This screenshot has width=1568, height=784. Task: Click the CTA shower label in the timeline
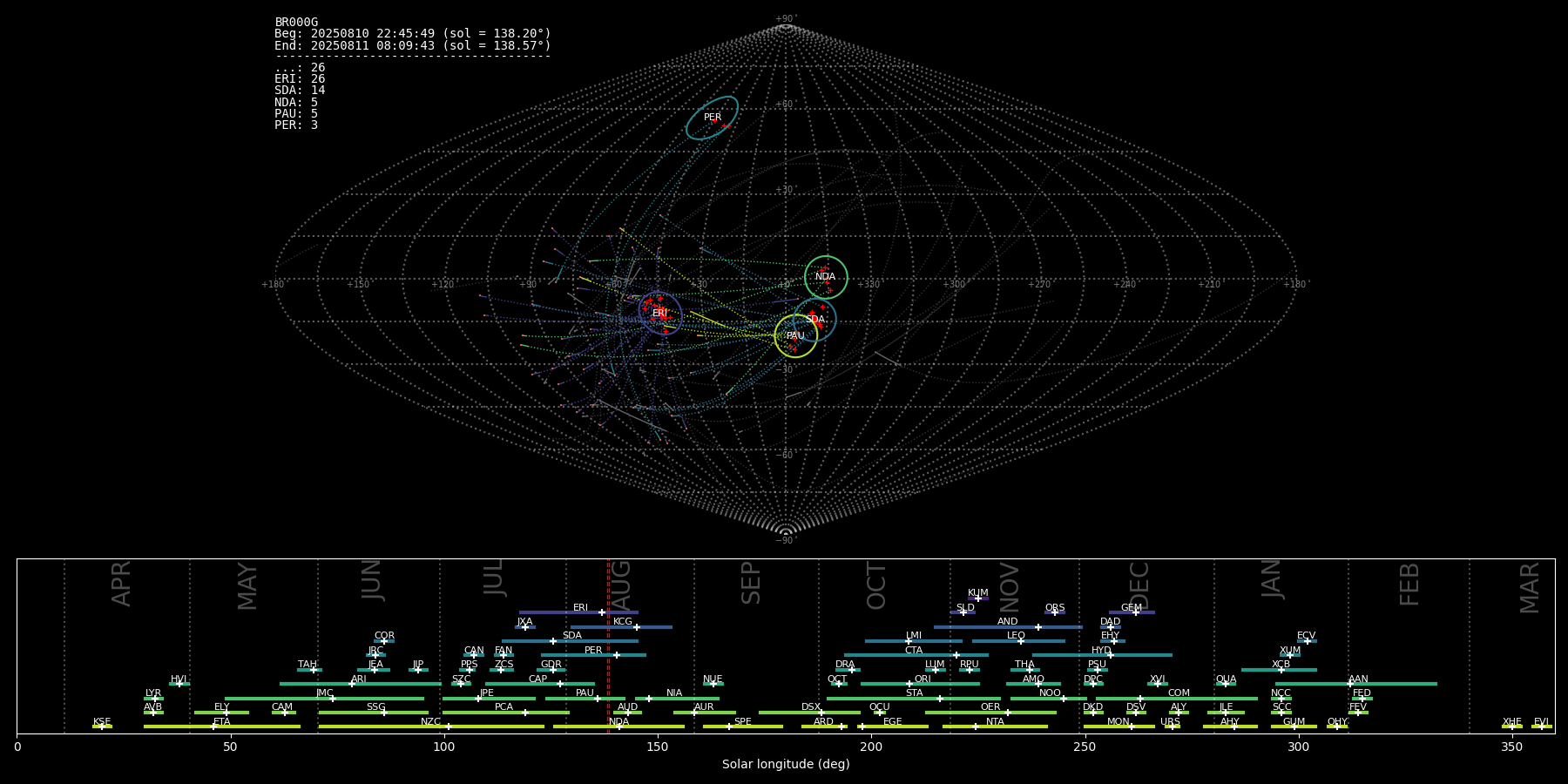pos(913,651)
